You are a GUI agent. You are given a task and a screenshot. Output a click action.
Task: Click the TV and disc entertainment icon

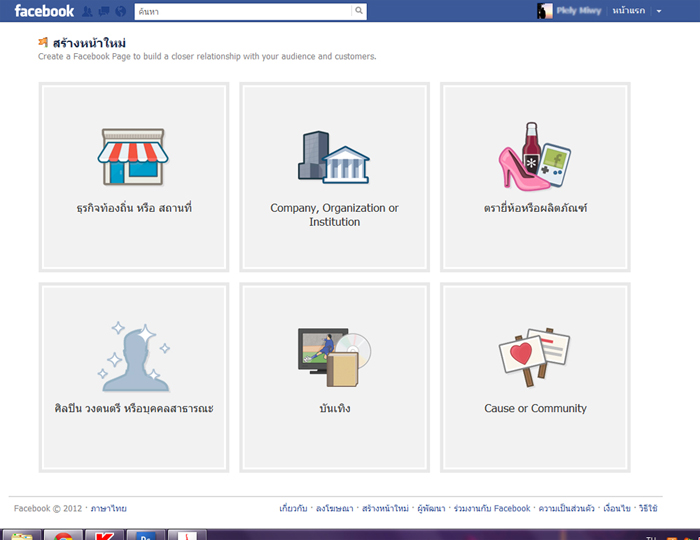coord(334,357)
